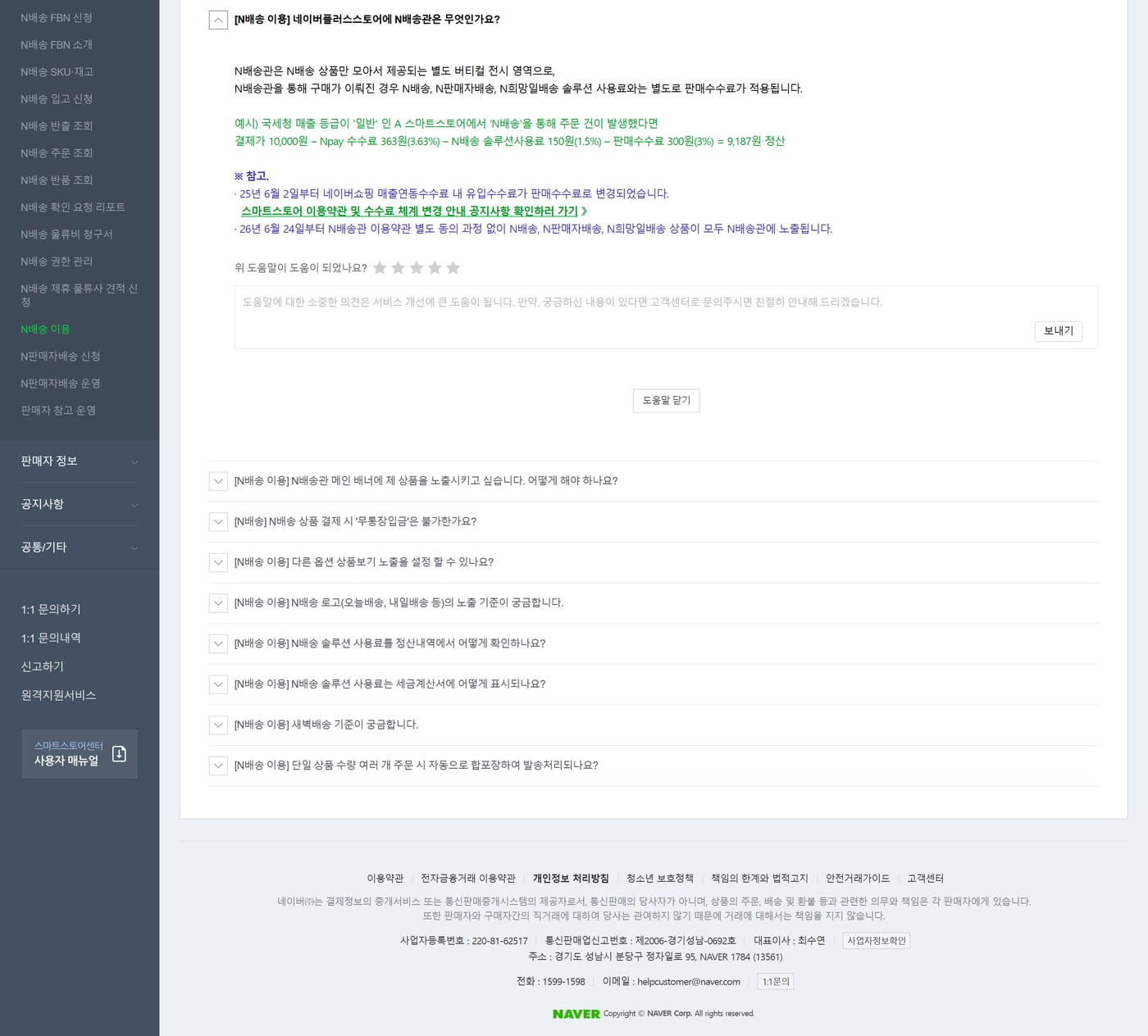
Task: Open 1:1 문의내역 in sidebar
Action: click(x=51, y=638)
